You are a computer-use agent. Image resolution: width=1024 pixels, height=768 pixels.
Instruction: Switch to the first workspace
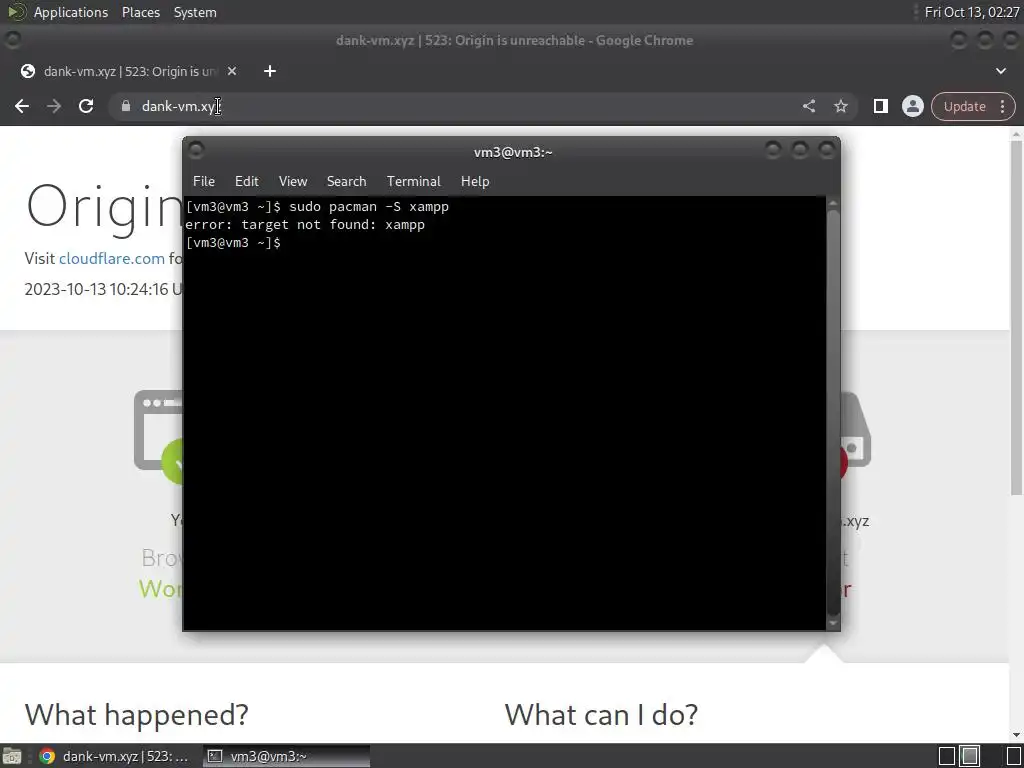(947, 756)
